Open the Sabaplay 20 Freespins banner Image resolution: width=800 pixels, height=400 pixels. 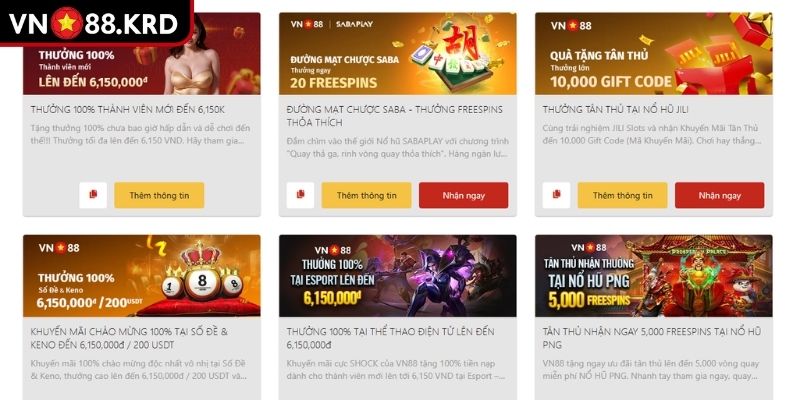pyautogui.click(x=397, y=54)
